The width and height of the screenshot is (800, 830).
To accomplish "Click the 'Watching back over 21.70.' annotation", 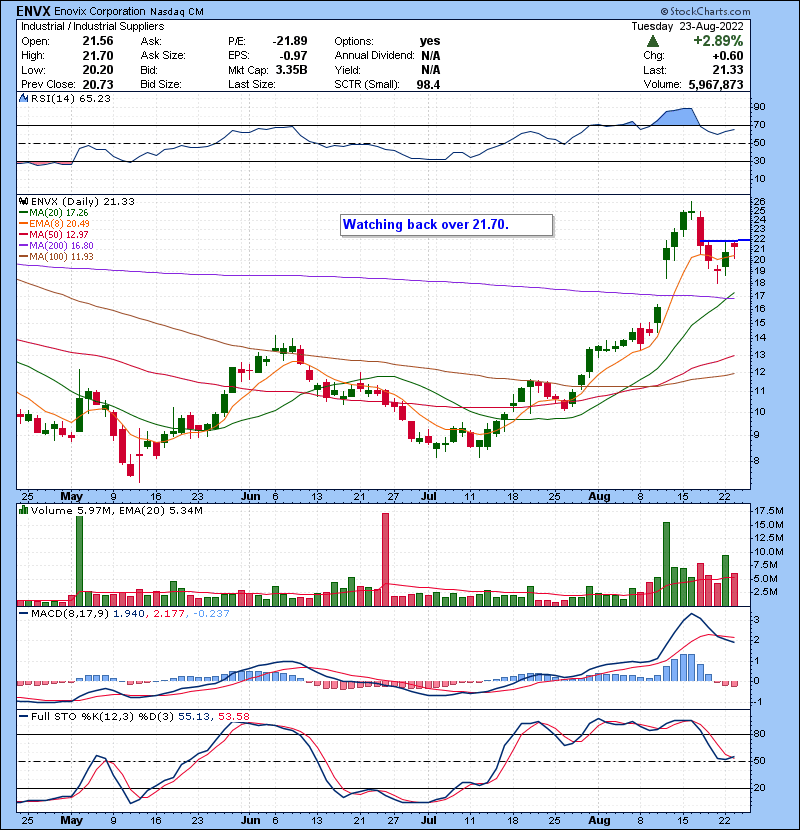I will [446, 225].
